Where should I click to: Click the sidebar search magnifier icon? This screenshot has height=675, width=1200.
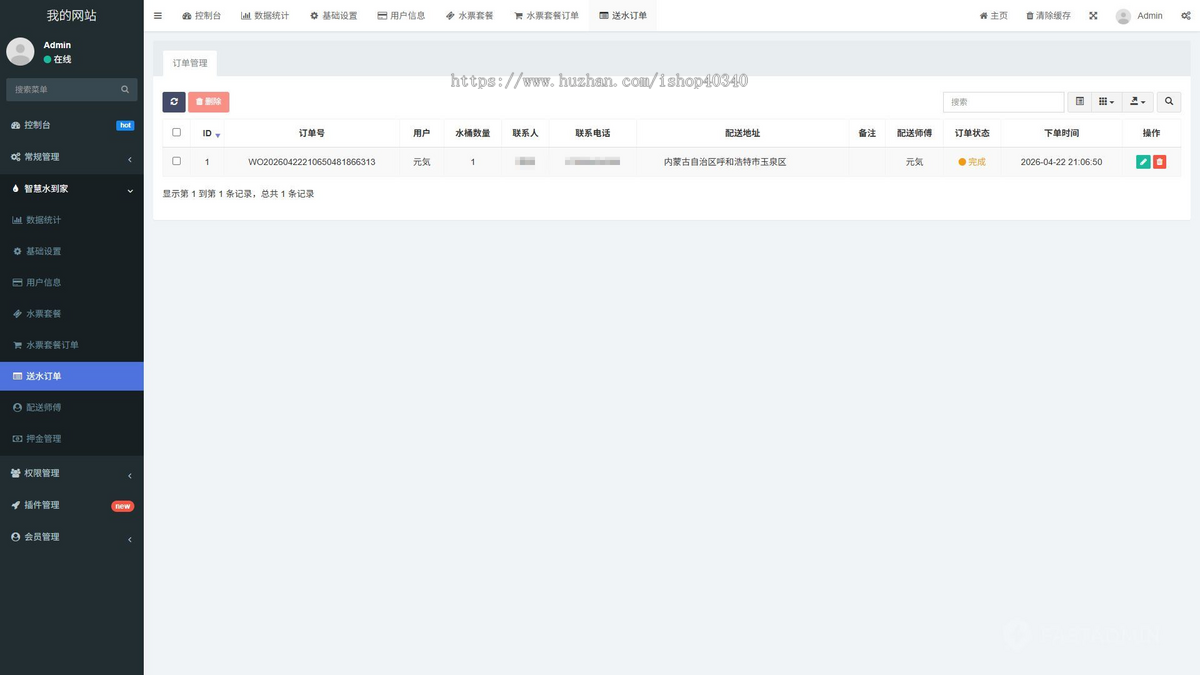click(x=125, y=89)
